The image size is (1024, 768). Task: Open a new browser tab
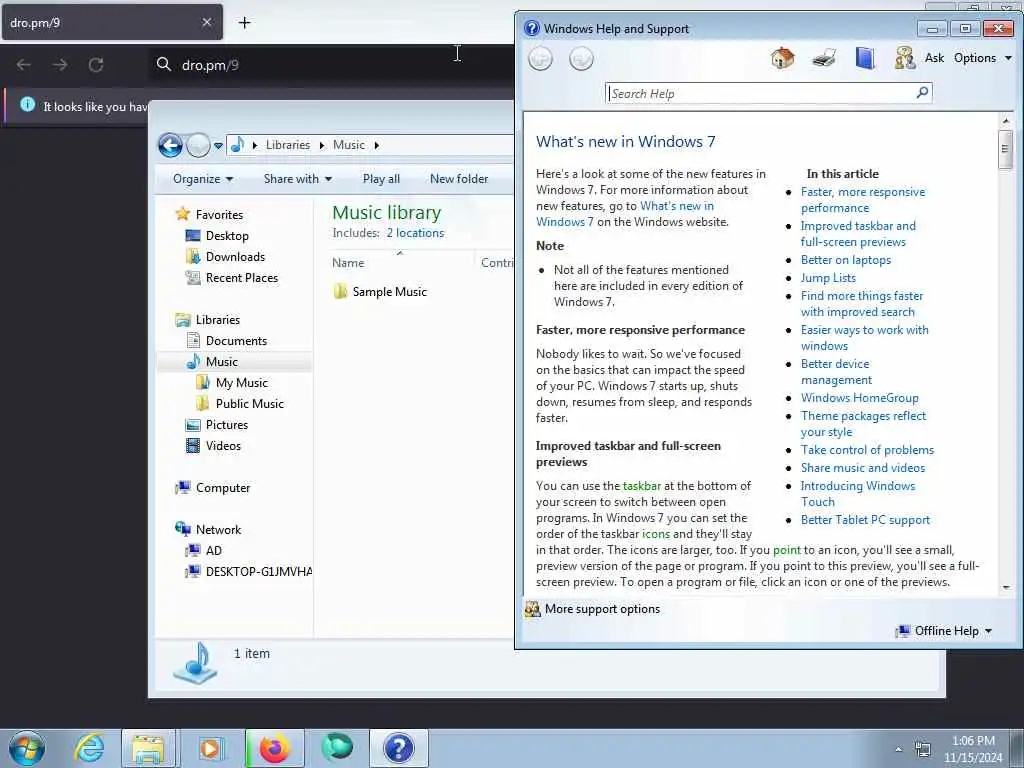(244, 23)
